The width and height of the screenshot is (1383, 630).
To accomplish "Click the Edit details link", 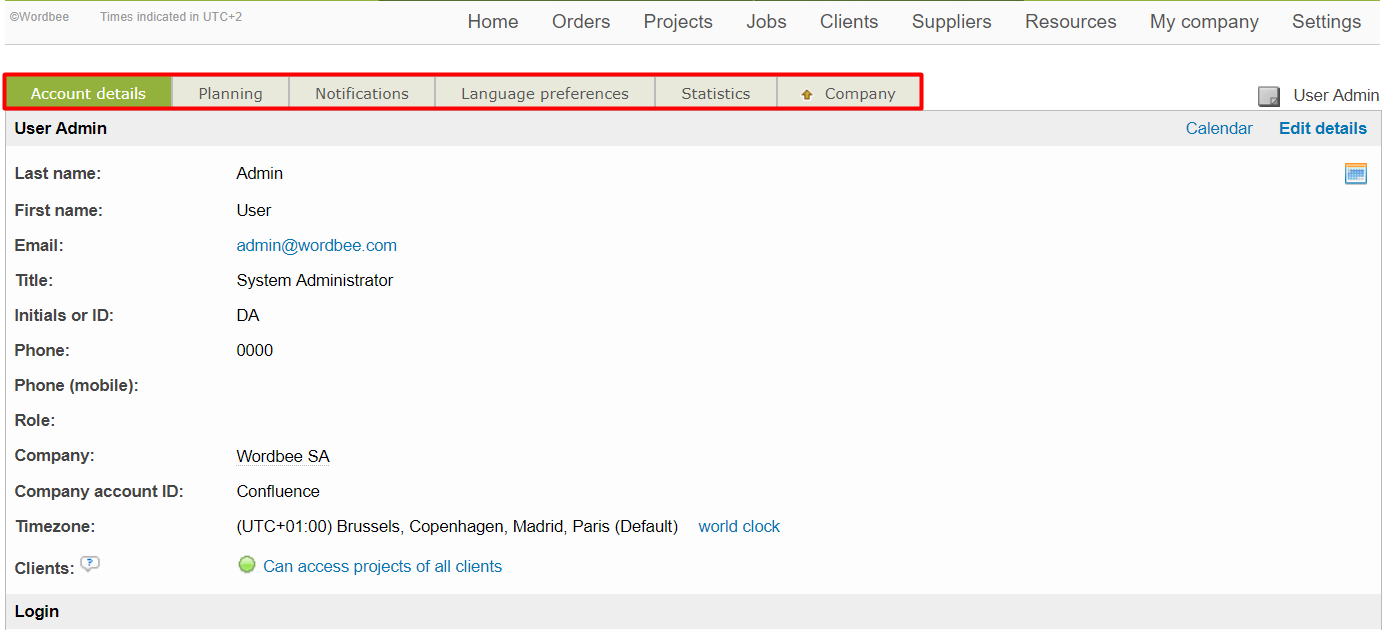I will 1322,128.
